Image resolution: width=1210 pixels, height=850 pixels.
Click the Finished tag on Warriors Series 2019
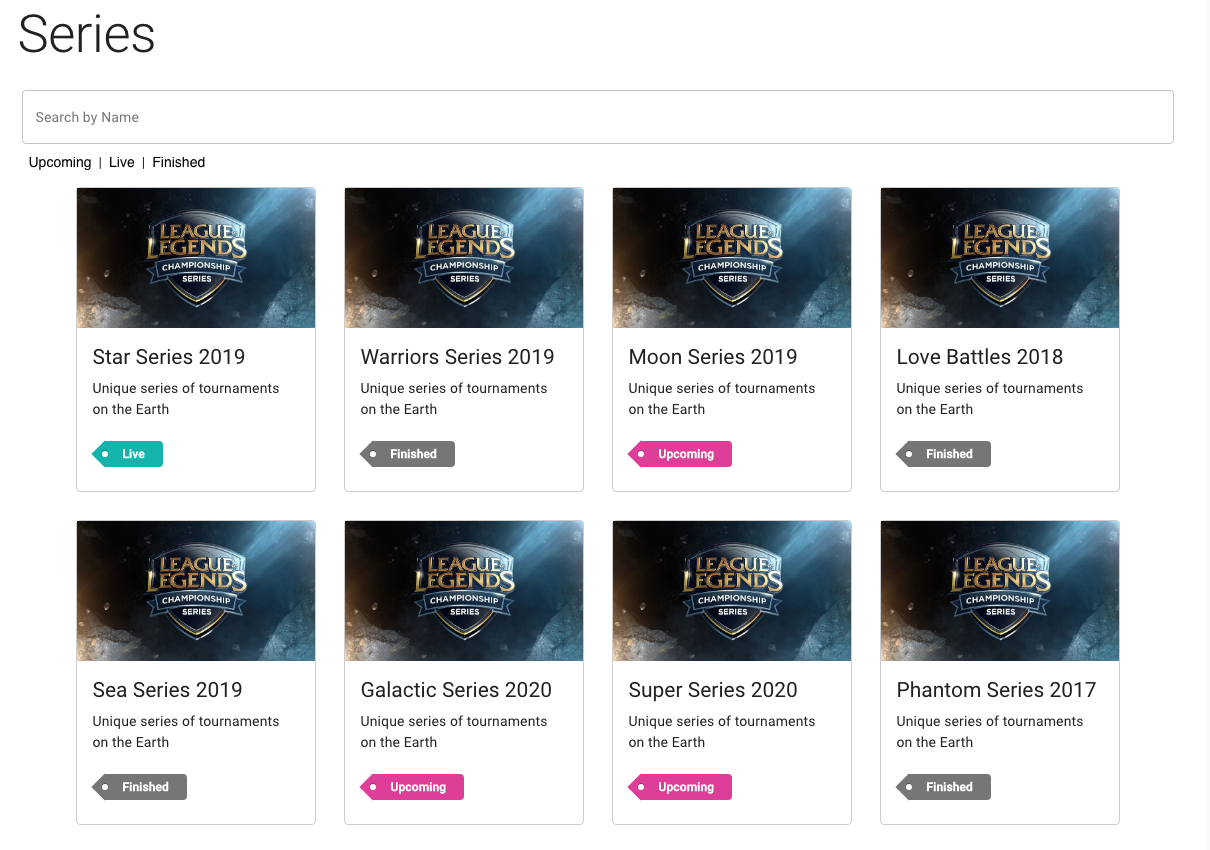409,454
